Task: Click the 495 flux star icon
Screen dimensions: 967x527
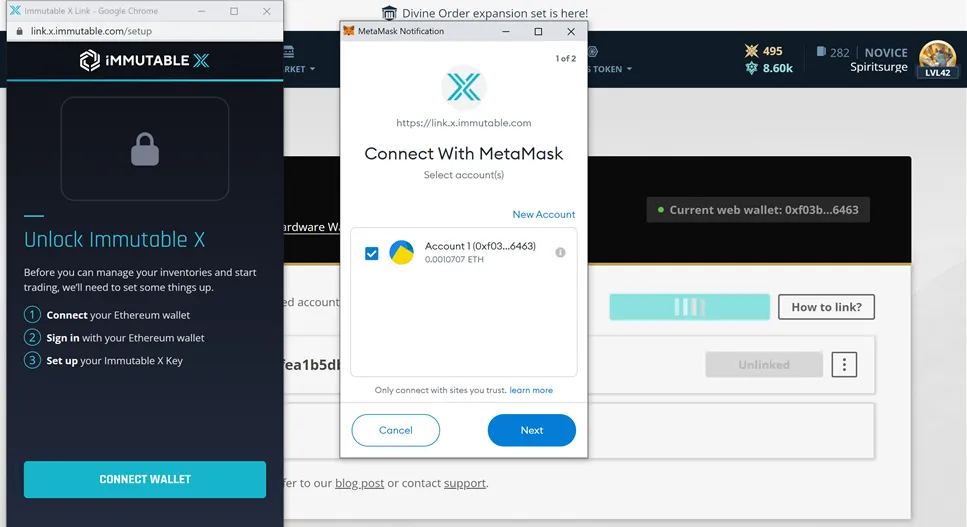Action: [751, 51]
